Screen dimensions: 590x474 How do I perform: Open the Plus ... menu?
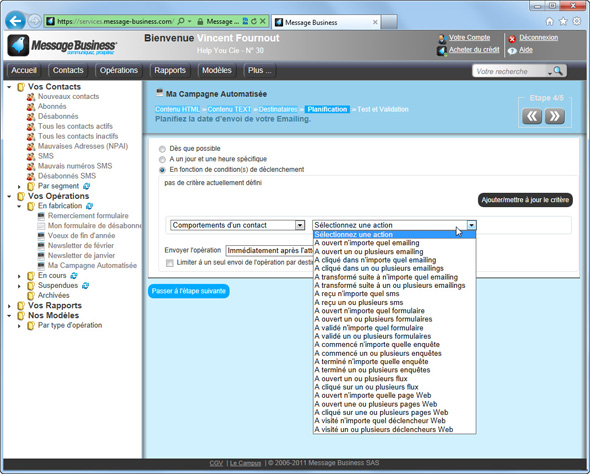(260, 70)
